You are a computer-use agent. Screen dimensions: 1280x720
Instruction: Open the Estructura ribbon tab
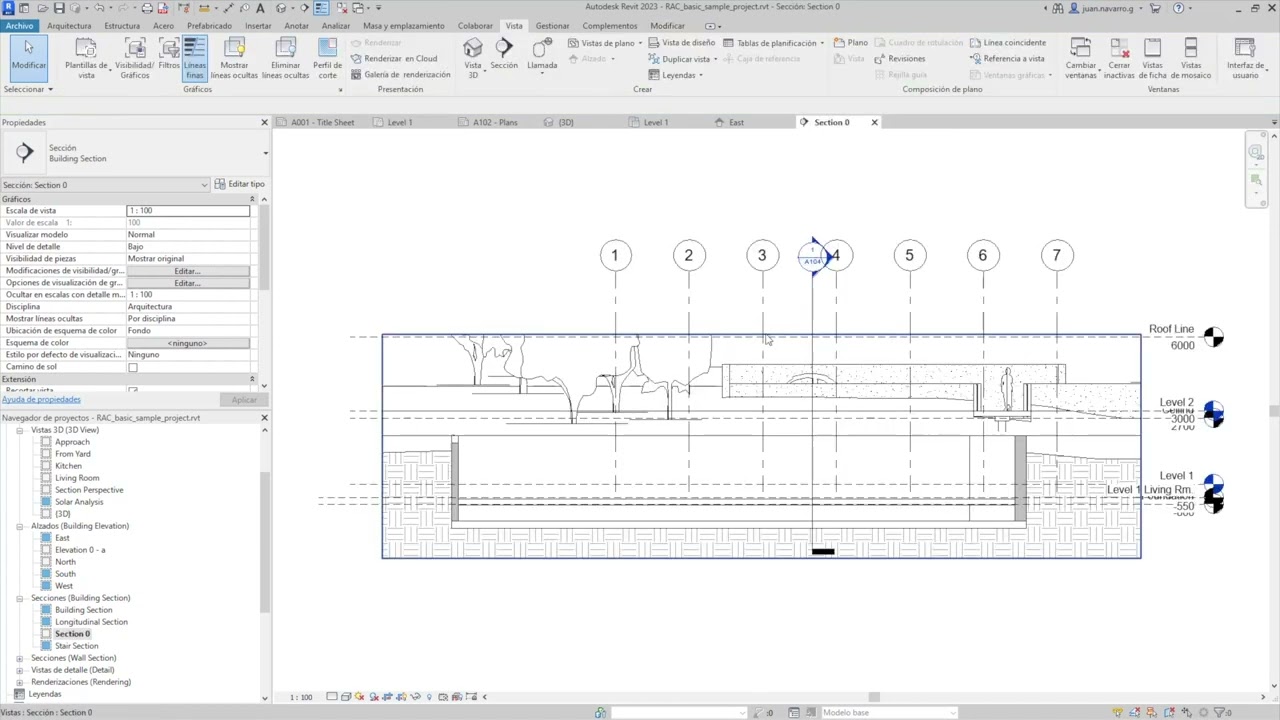[x=122, y=25]
